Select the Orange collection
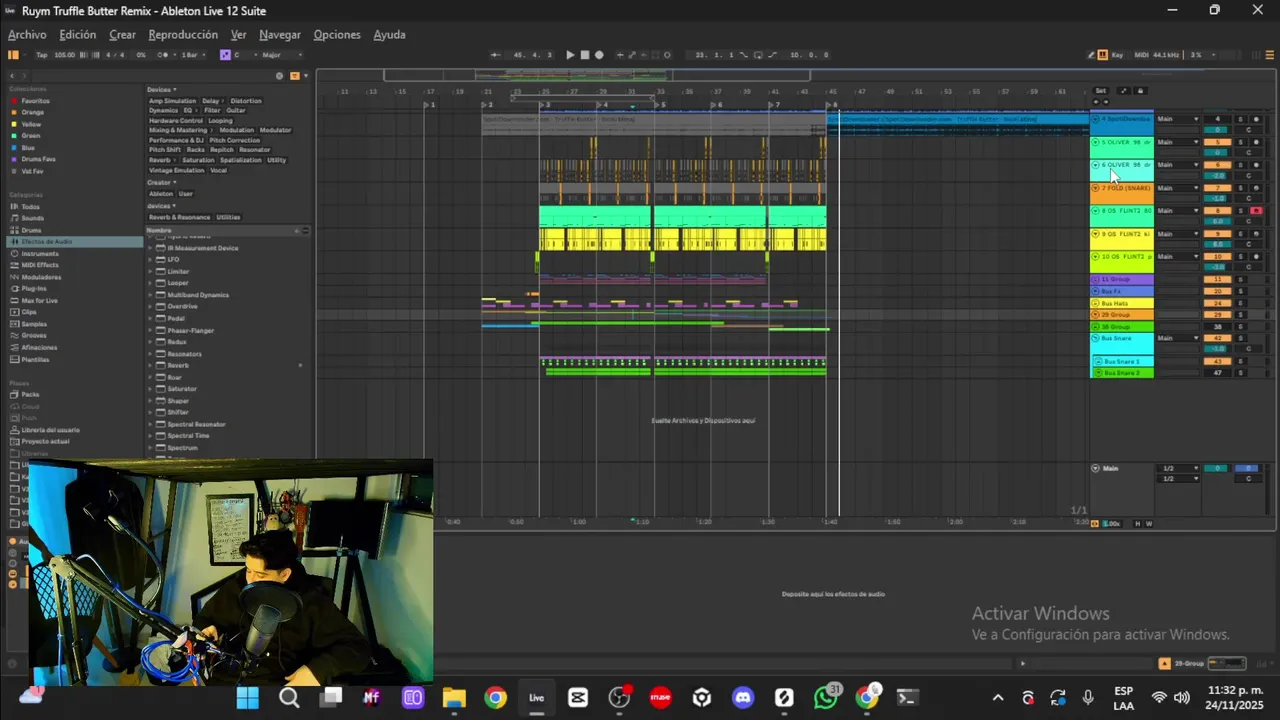This screenshot has height=720, width=1280. pos(33,112)
